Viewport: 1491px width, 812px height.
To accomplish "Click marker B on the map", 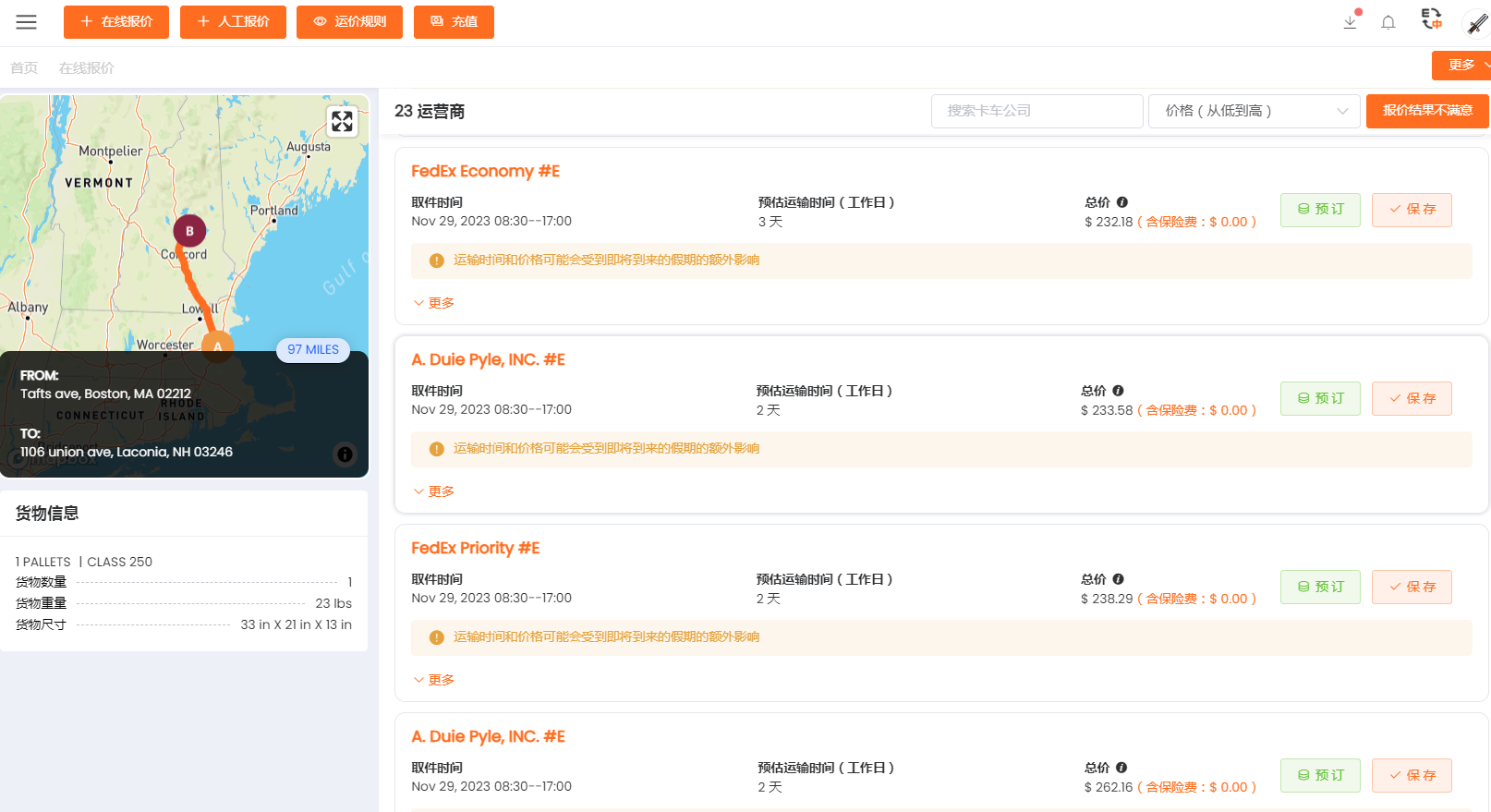I will pos(189,231).
